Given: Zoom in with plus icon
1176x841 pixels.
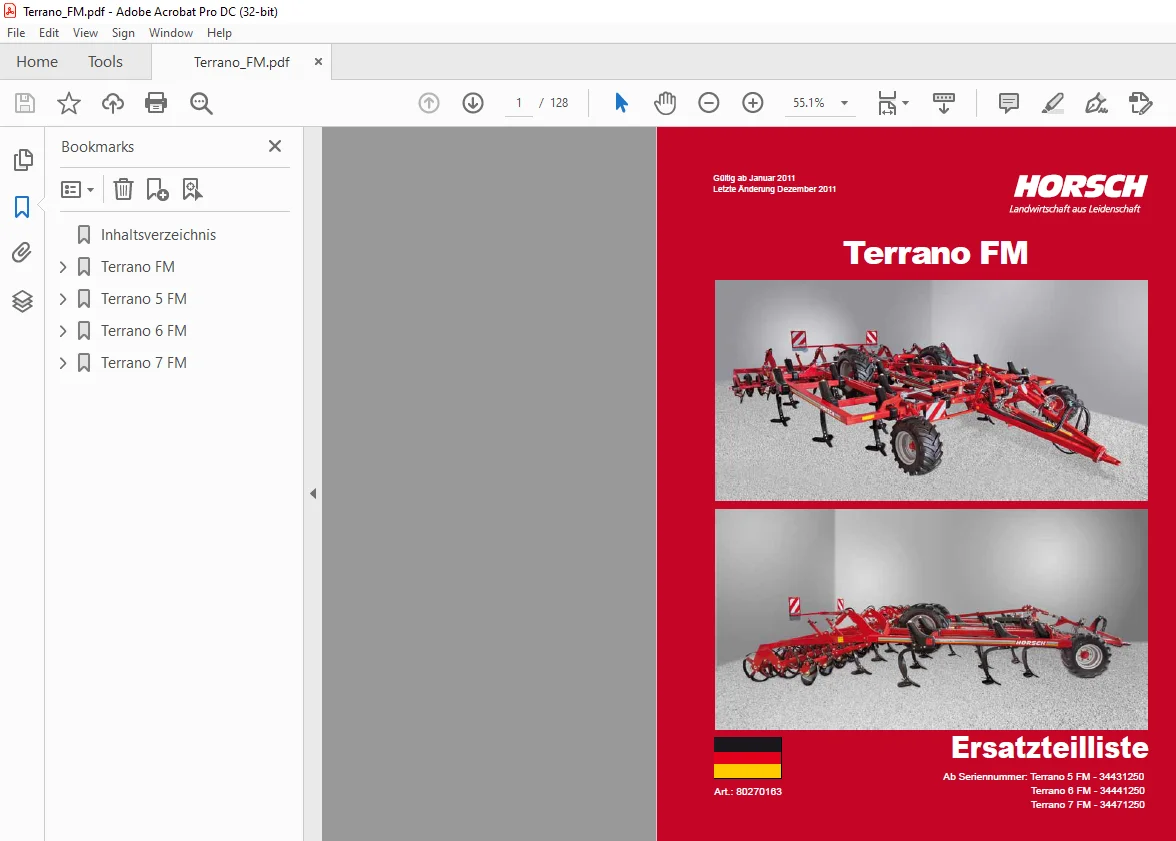Looking at the screenshot, I should 752,103.
